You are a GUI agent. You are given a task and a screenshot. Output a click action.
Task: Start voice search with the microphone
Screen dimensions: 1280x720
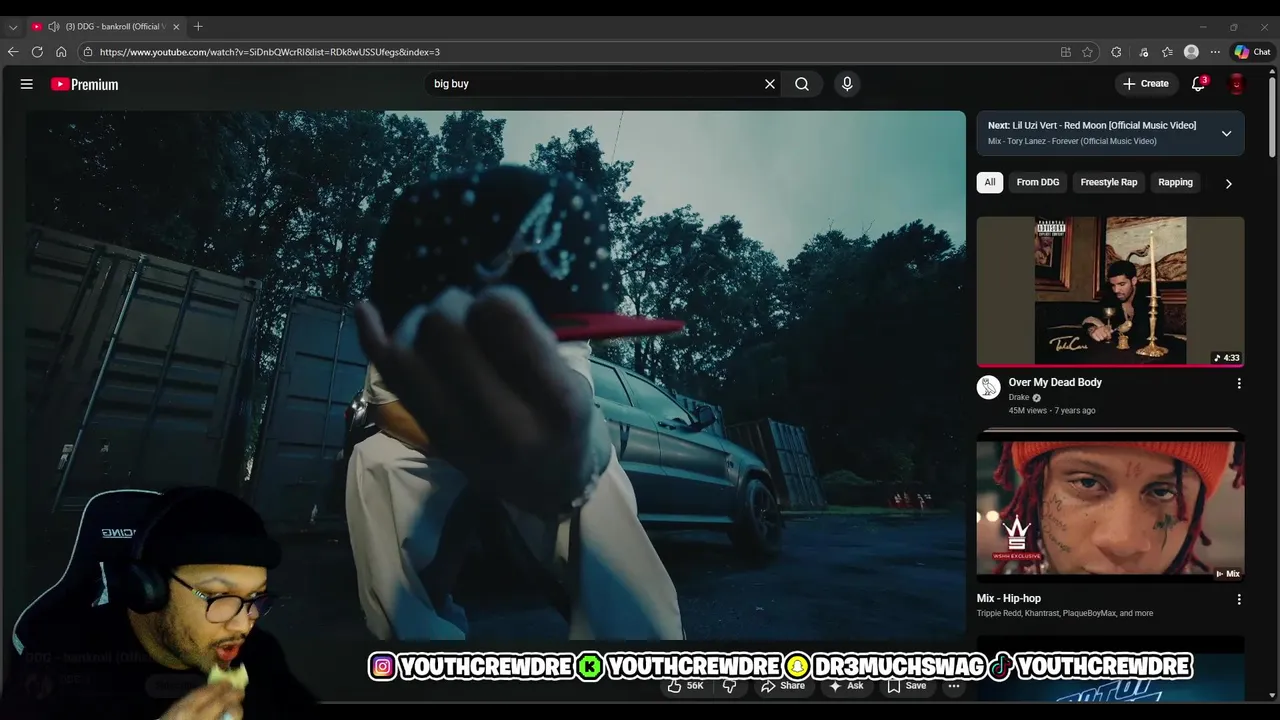click(x=847, y=84)
